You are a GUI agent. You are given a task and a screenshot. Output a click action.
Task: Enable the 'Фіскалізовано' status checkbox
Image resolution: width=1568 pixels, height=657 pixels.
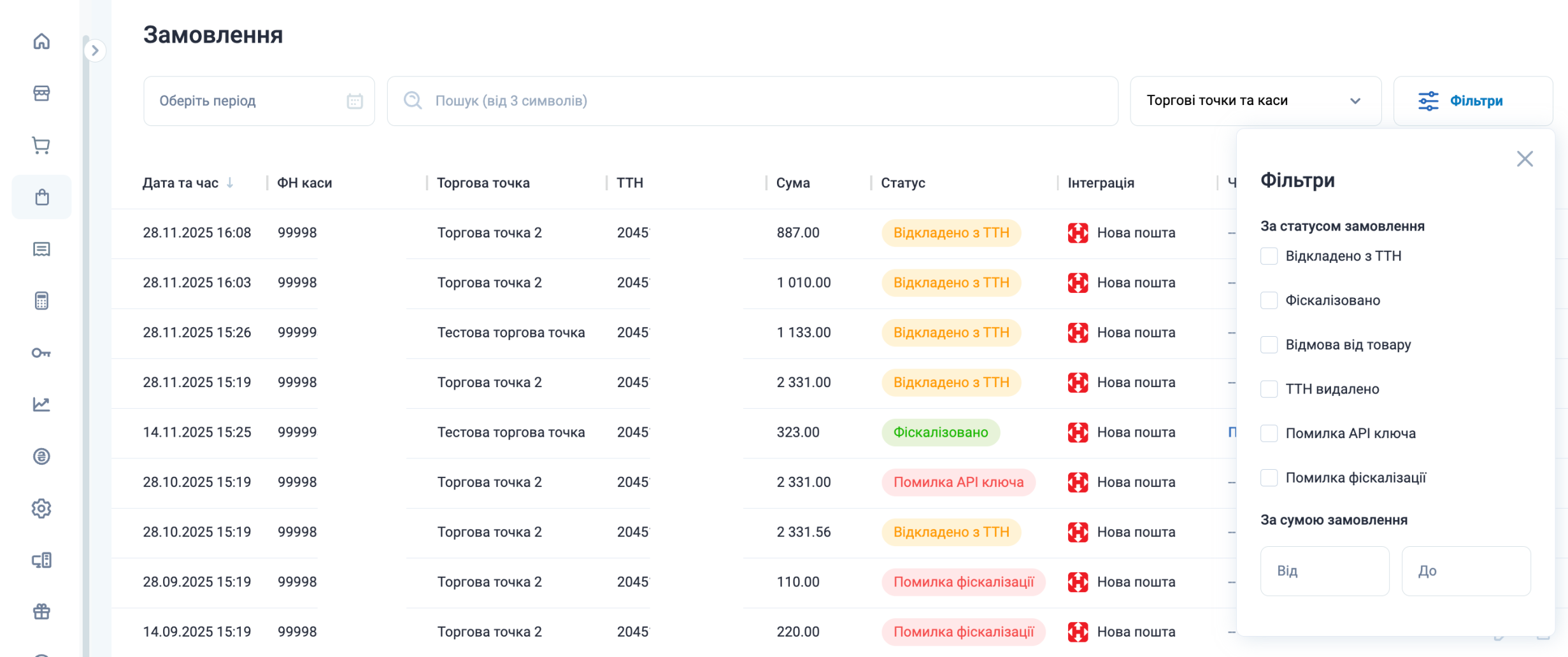click(1269, 300)
